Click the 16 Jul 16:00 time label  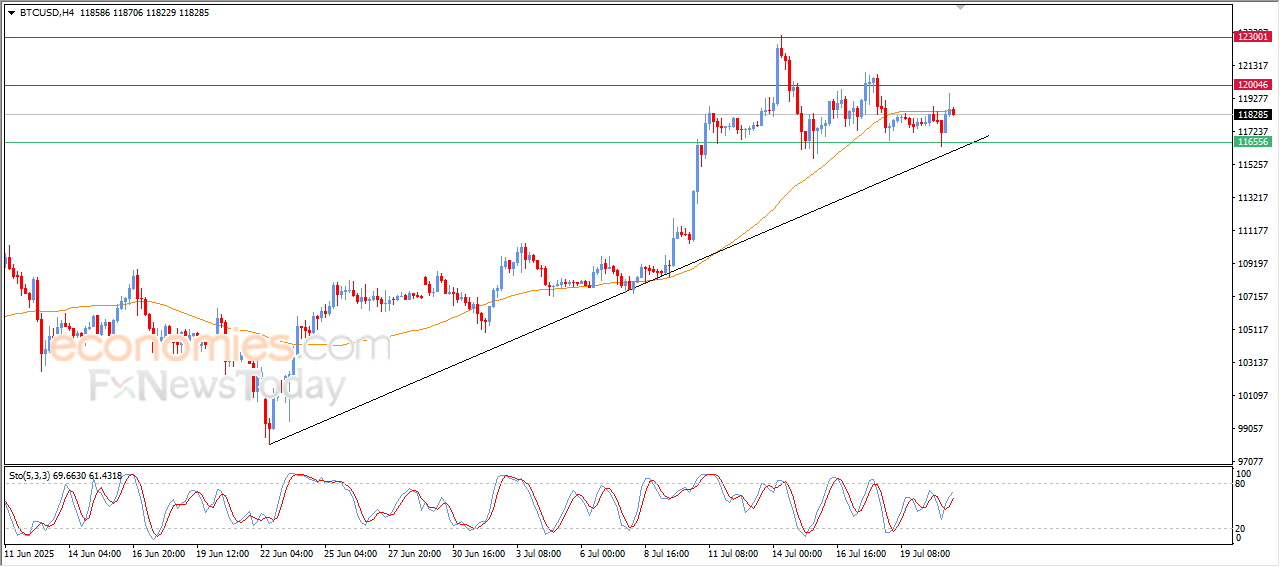pos(863,552)
